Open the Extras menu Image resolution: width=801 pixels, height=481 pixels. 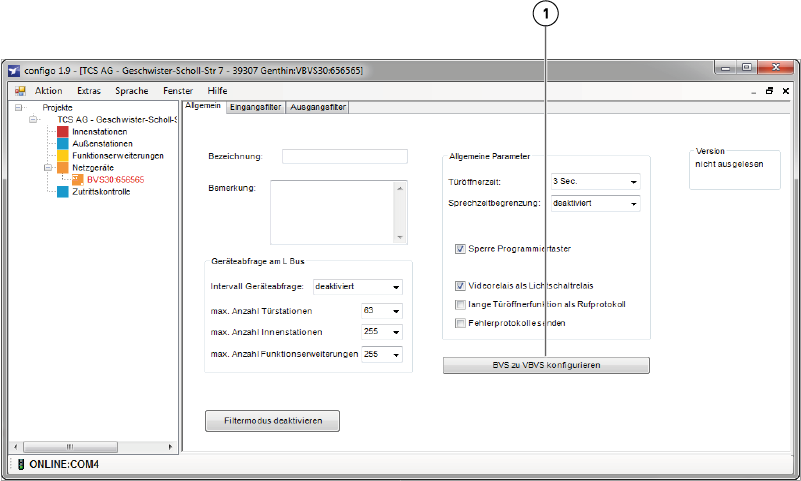(x=90, y=91)
